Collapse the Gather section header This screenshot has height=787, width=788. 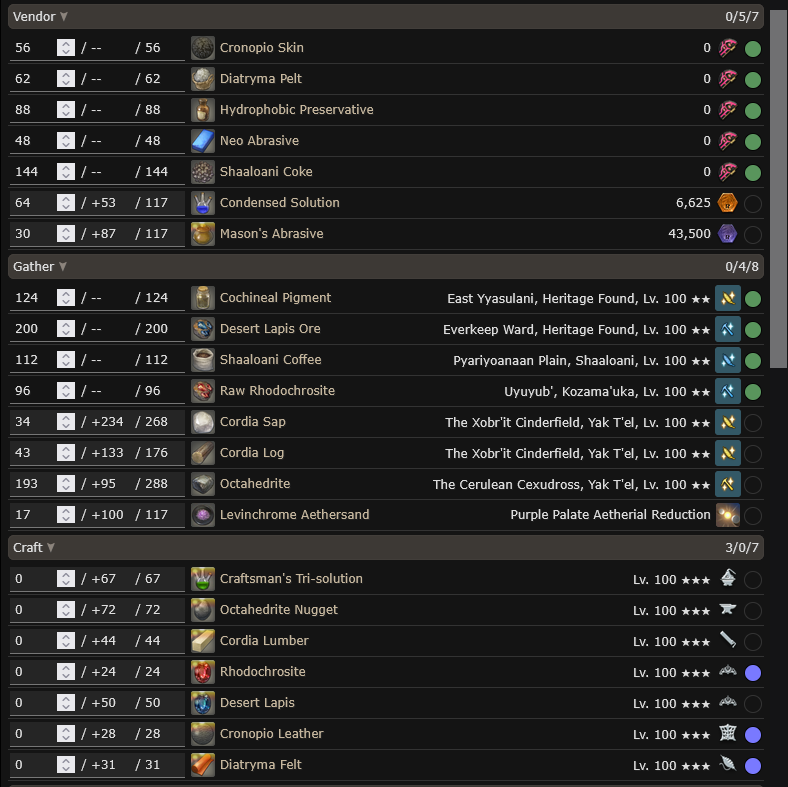385,266
